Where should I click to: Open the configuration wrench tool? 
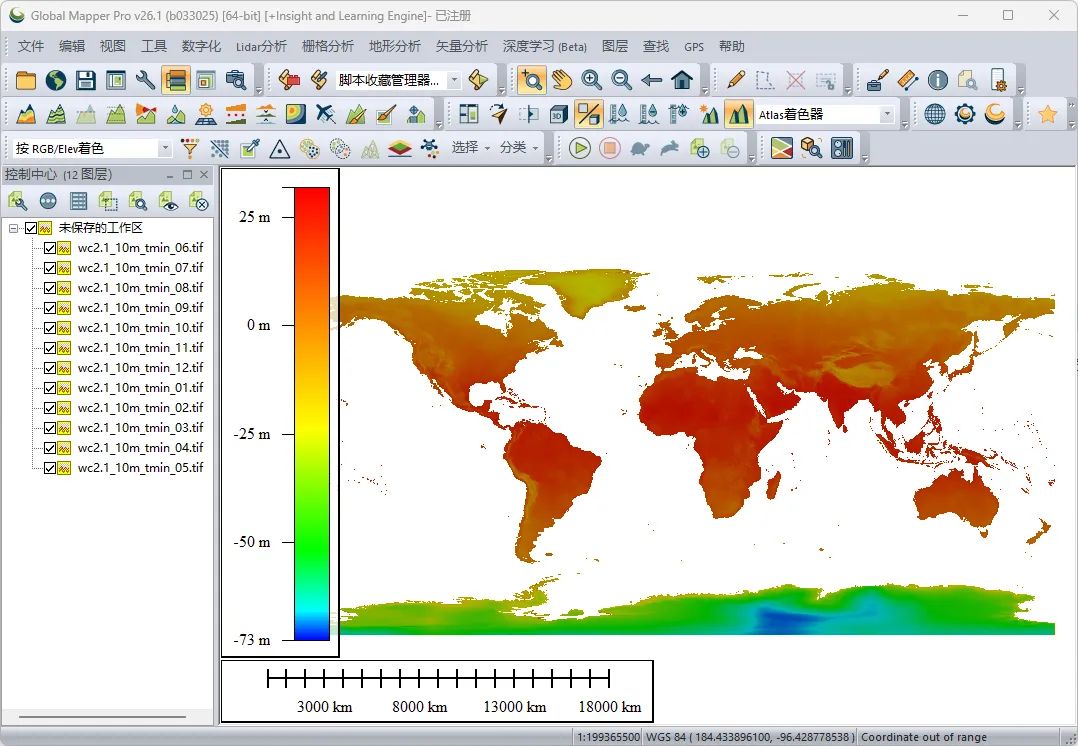[145, 80]
